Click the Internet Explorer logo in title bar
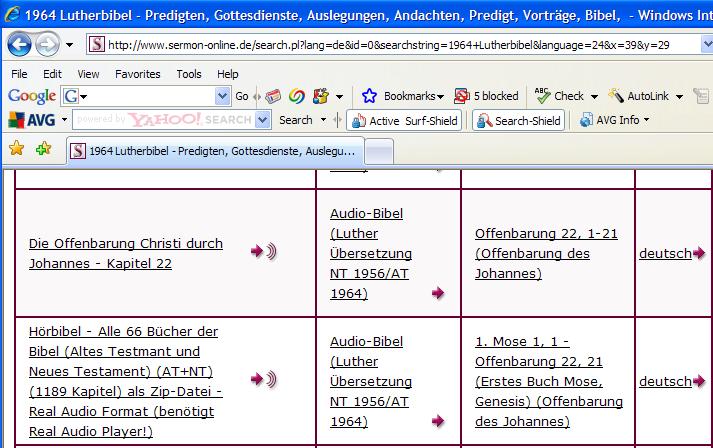The image size is (713, 448). tap(12, 14)
